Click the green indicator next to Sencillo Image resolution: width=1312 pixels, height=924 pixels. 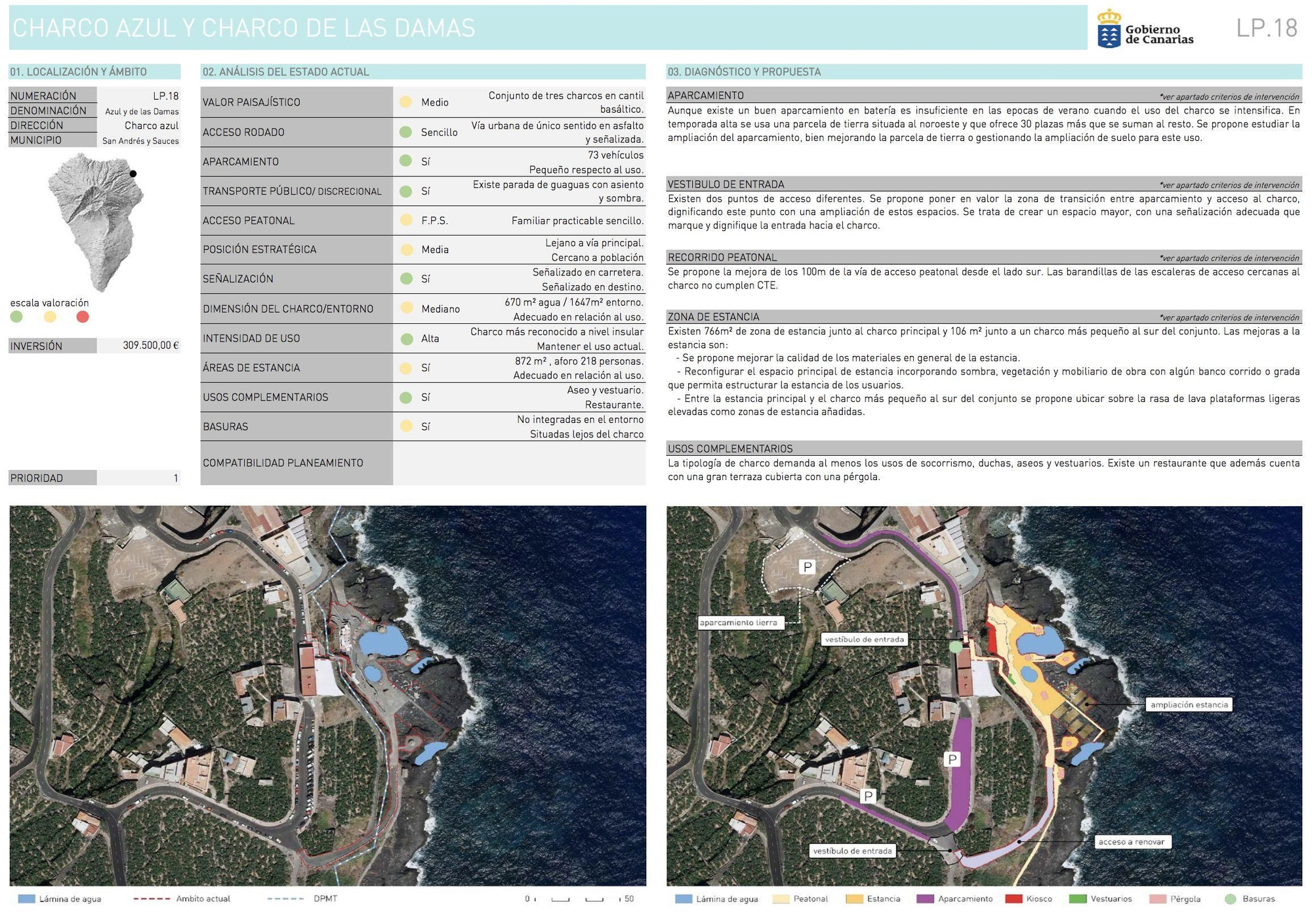pos(406,132)
